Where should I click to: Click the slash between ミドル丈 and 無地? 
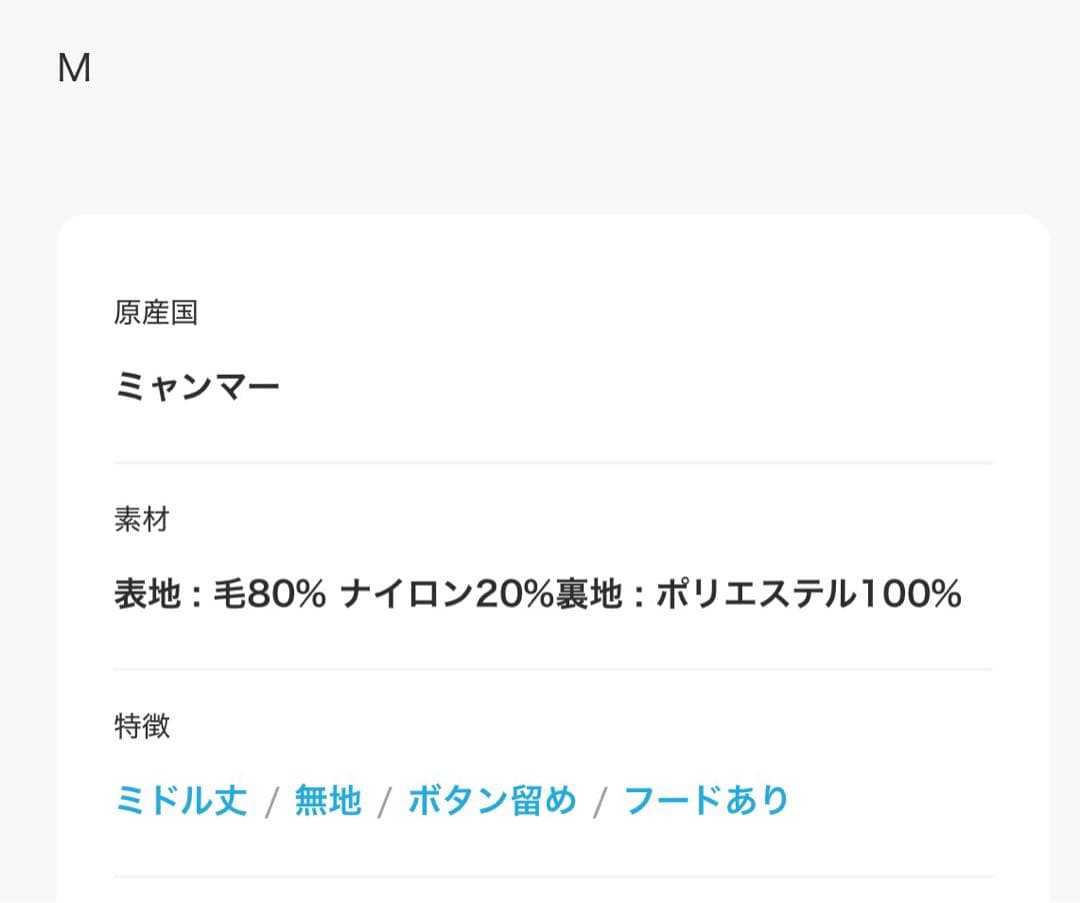pos(271,802)
